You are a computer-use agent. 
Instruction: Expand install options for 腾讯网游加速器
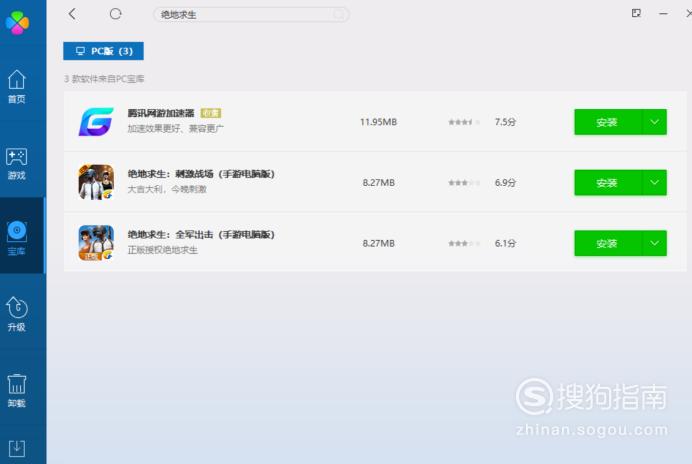[x=654, y=122]
